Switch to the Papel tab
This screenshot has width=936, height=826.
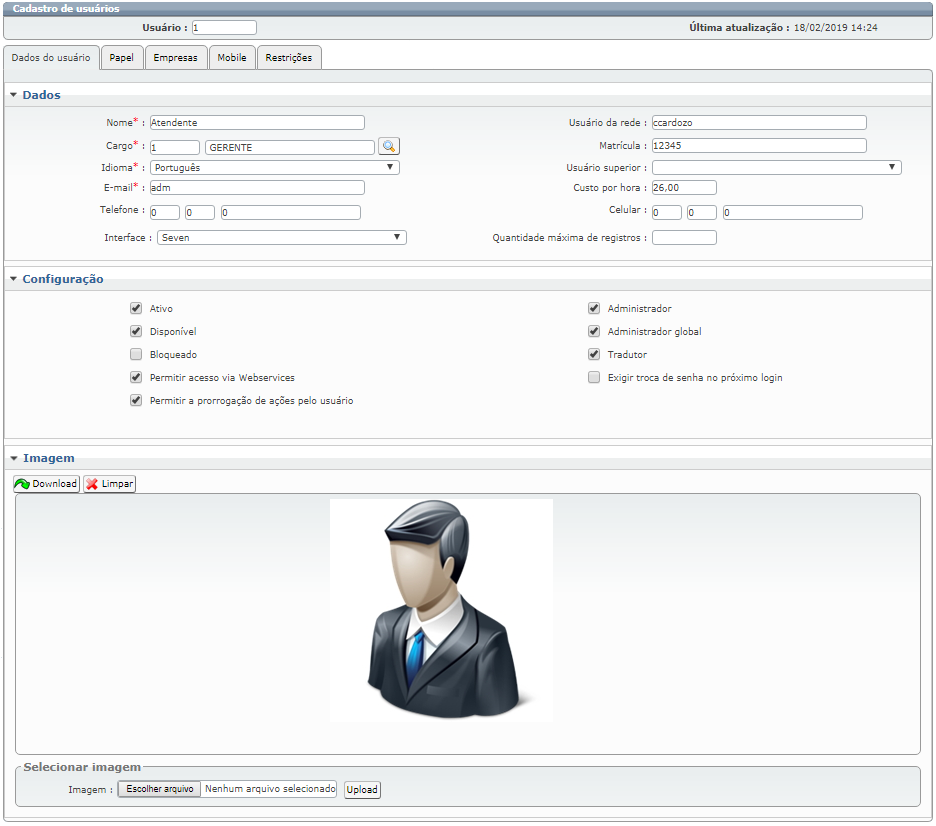point(122,58)
